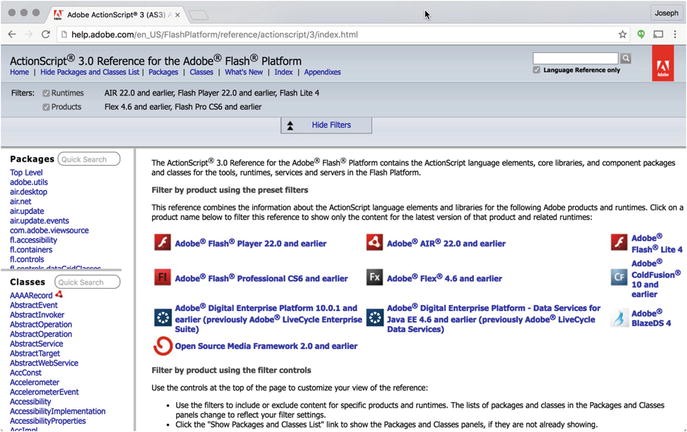Click the Adobe favicon on the browser tab
This screenshot has height=432, width=687.
click(58, 15)
